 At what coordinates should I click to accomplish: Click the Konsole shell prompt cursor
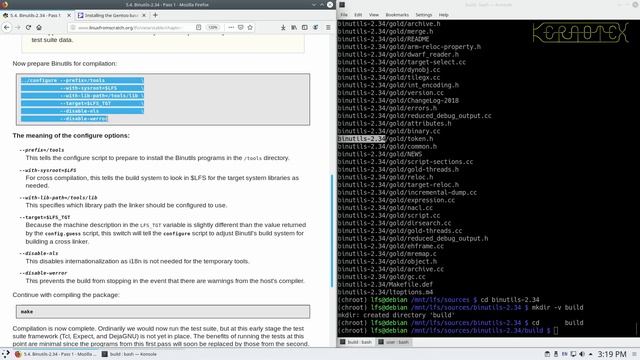pyautogui.click(x=556, y=331)
